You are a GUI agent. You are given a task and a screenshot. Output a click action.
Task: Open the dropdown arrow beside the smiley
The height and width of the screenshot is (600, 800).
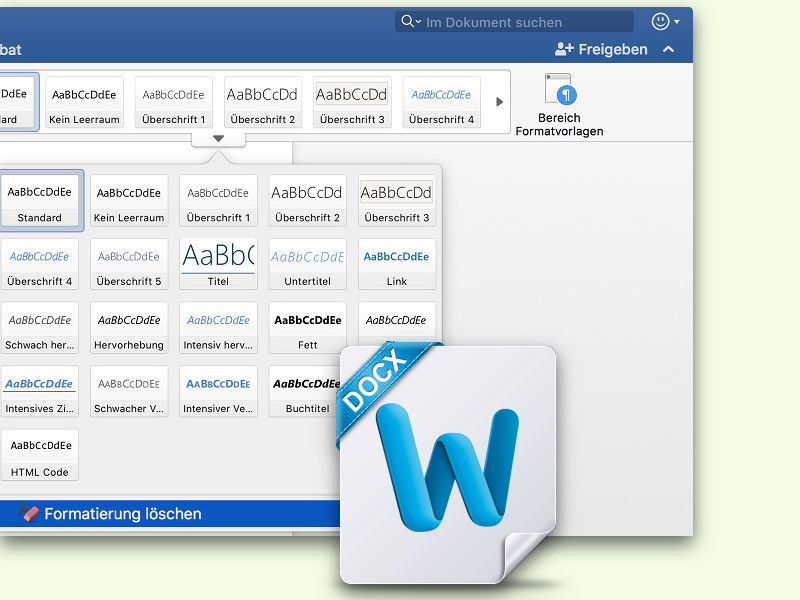coord(677,22)
